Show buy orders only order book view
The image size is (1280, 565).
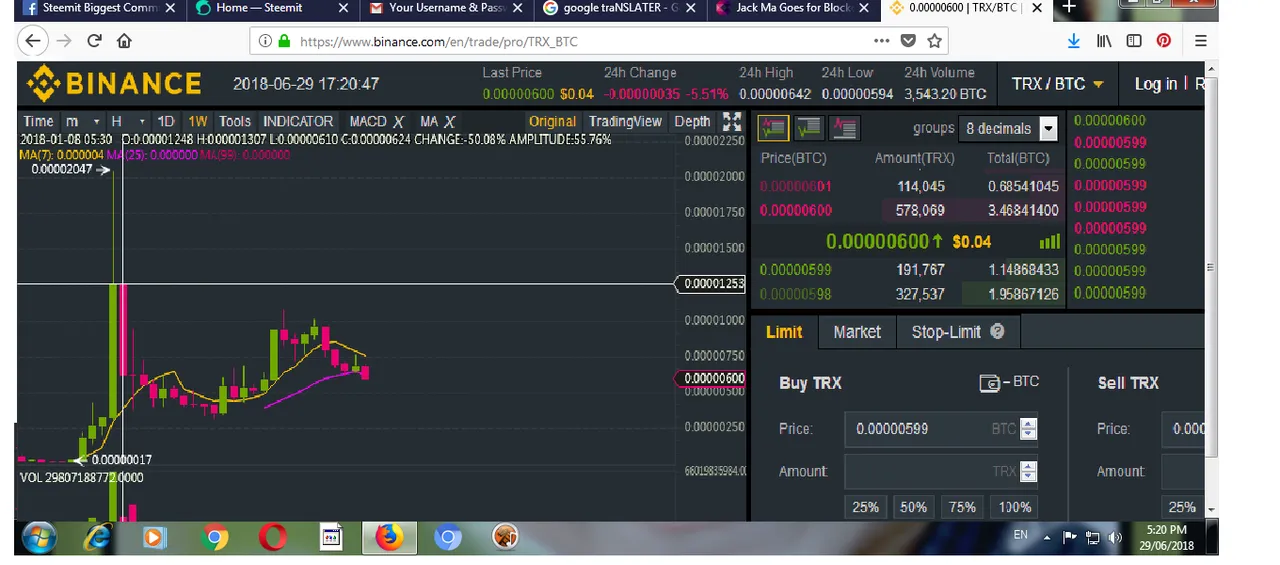click(x=808, y=128)
